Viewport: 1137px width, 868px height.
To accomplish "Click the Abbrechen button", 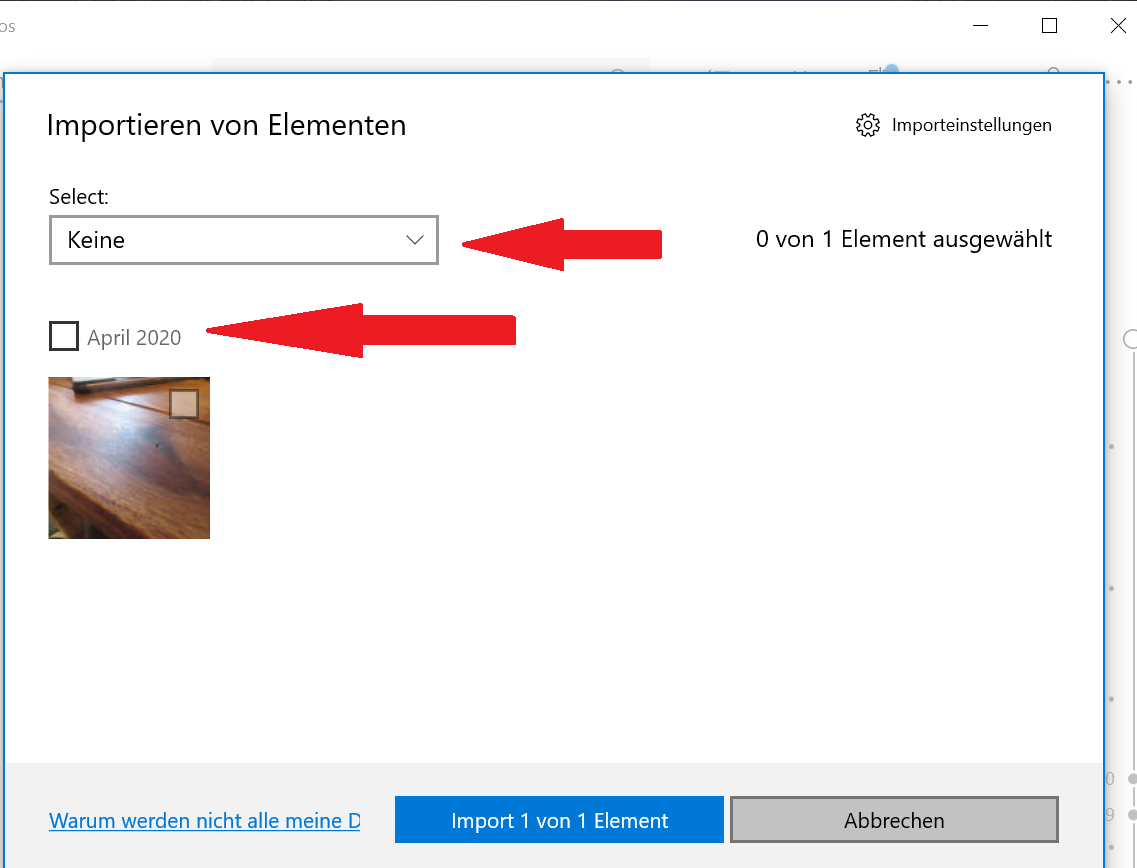I will pyautogui.click(x=894, y=820).
